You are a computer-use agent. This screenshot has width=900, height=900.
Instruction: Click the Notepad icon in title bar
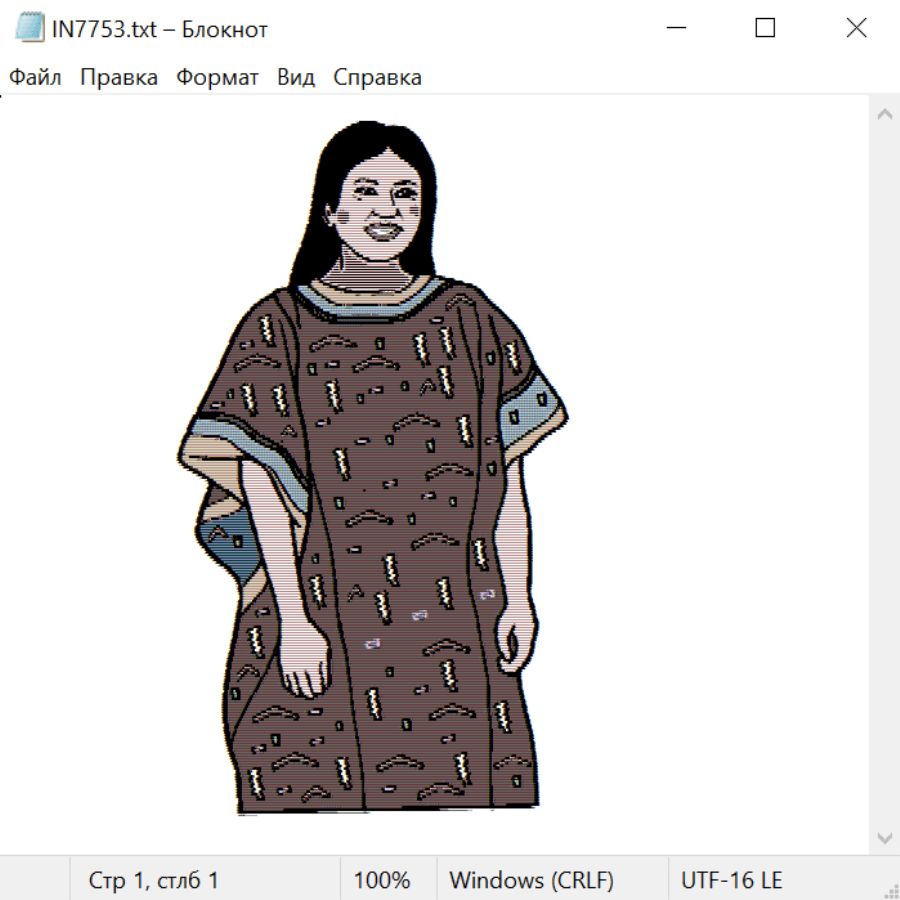tap(29, 29)
